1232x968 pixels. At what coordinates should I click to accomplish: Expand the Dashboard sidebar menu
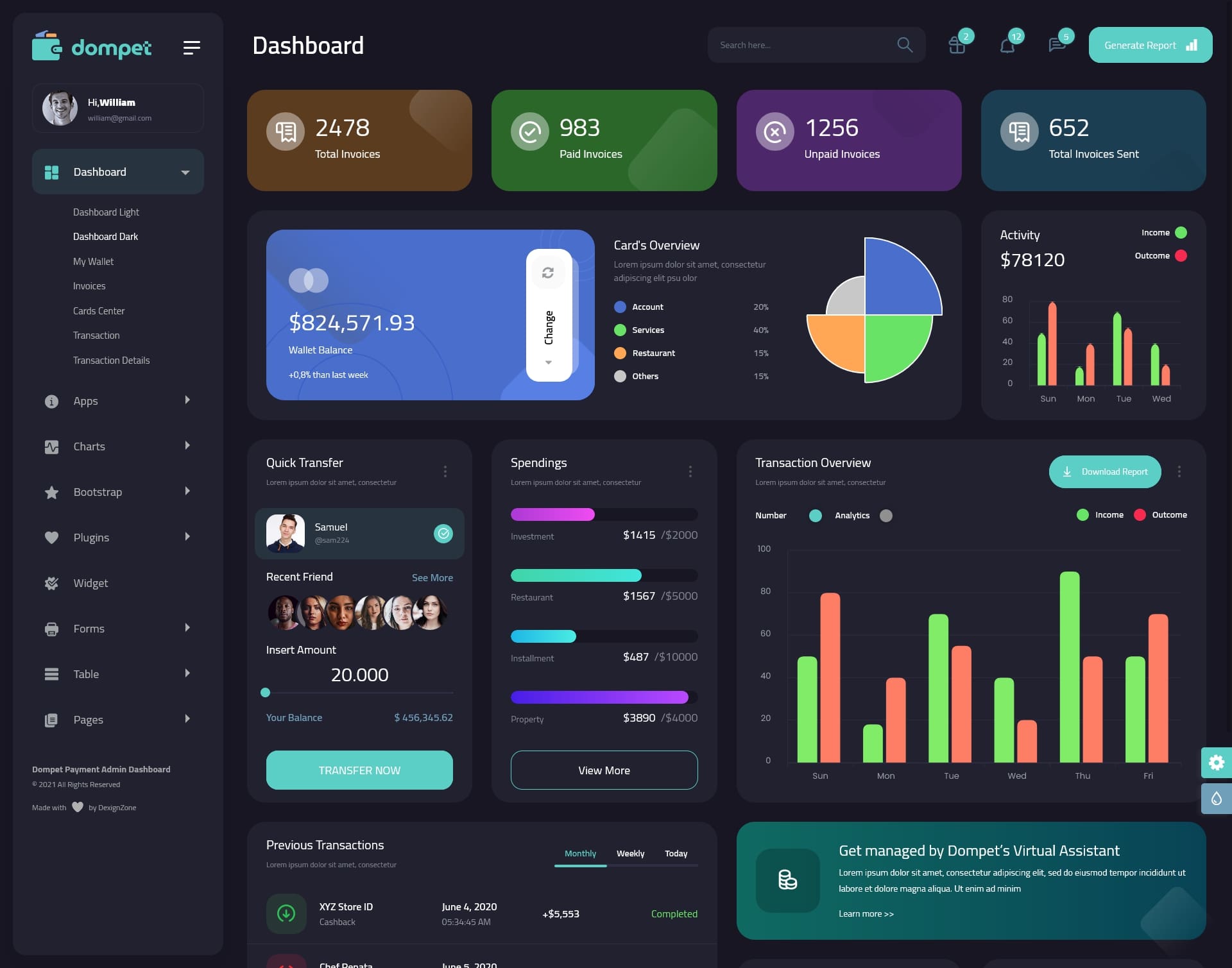click(x=185, y=171)
